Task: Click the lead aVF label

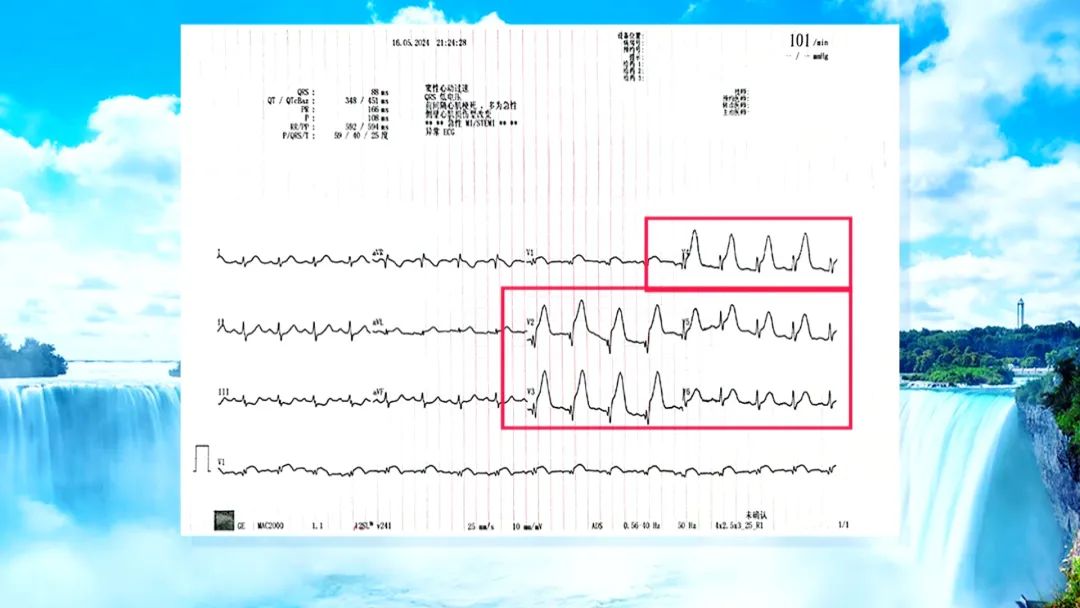Action: [378, 391]
